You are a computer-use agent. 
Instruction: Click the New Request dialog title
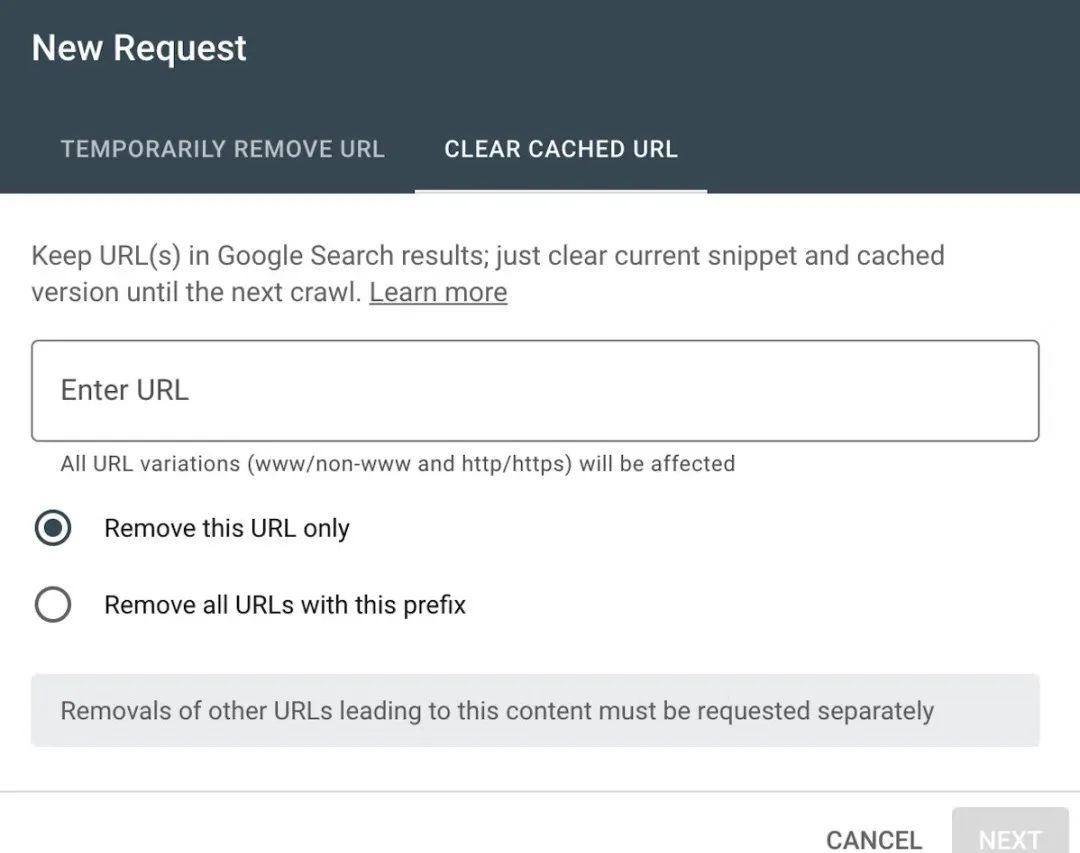[139, 48]
